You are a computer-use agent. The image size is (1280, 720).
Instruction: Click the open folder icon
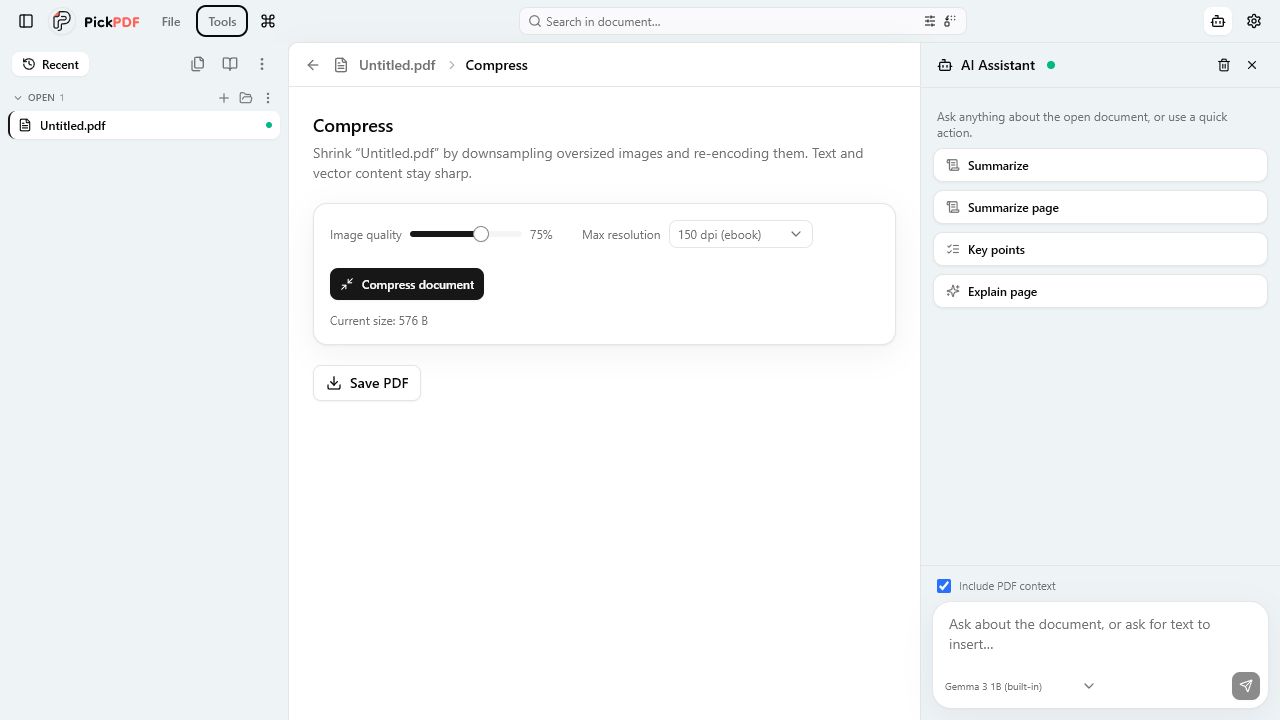(x=246, y=98)
